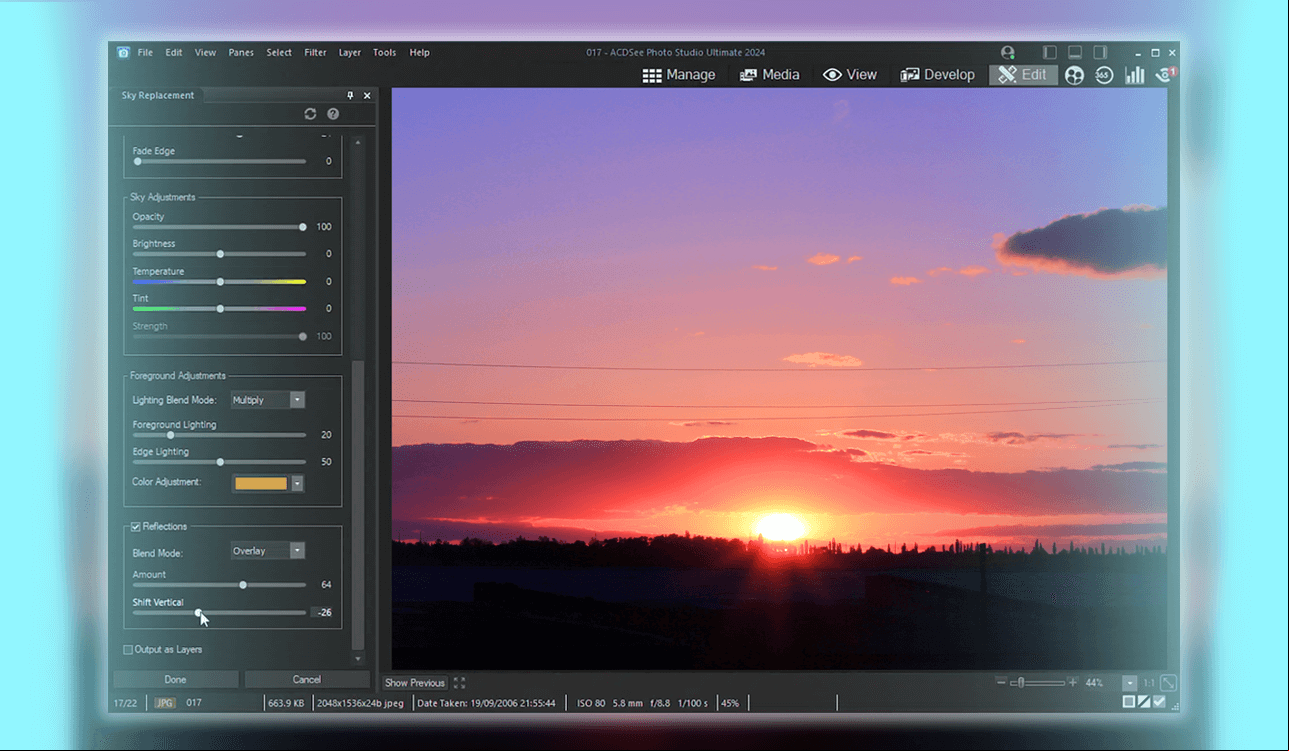Open the Help menu
The width and height of the screenshot is (1289, 751).
[x=419, y=53]
